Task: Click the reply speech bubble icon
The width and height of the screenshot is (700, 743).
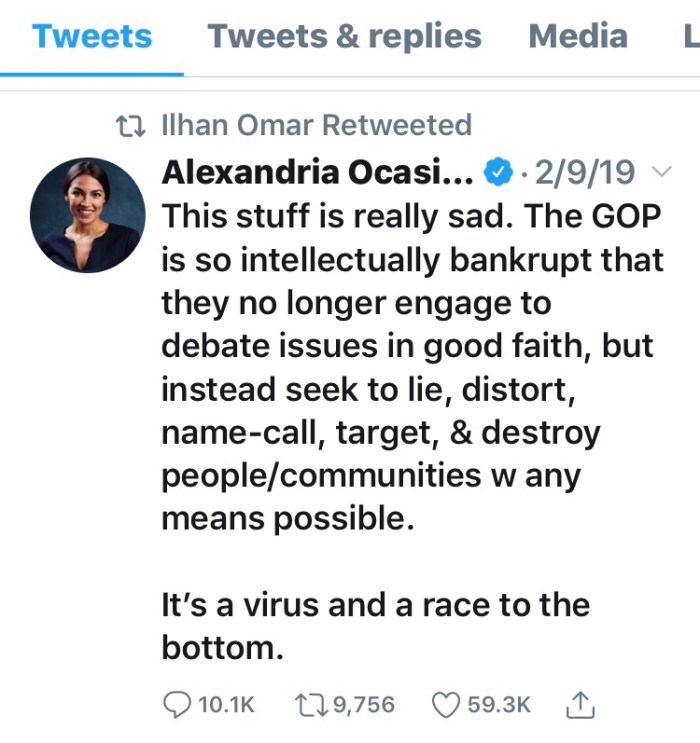Action: [x=176, y=704]
